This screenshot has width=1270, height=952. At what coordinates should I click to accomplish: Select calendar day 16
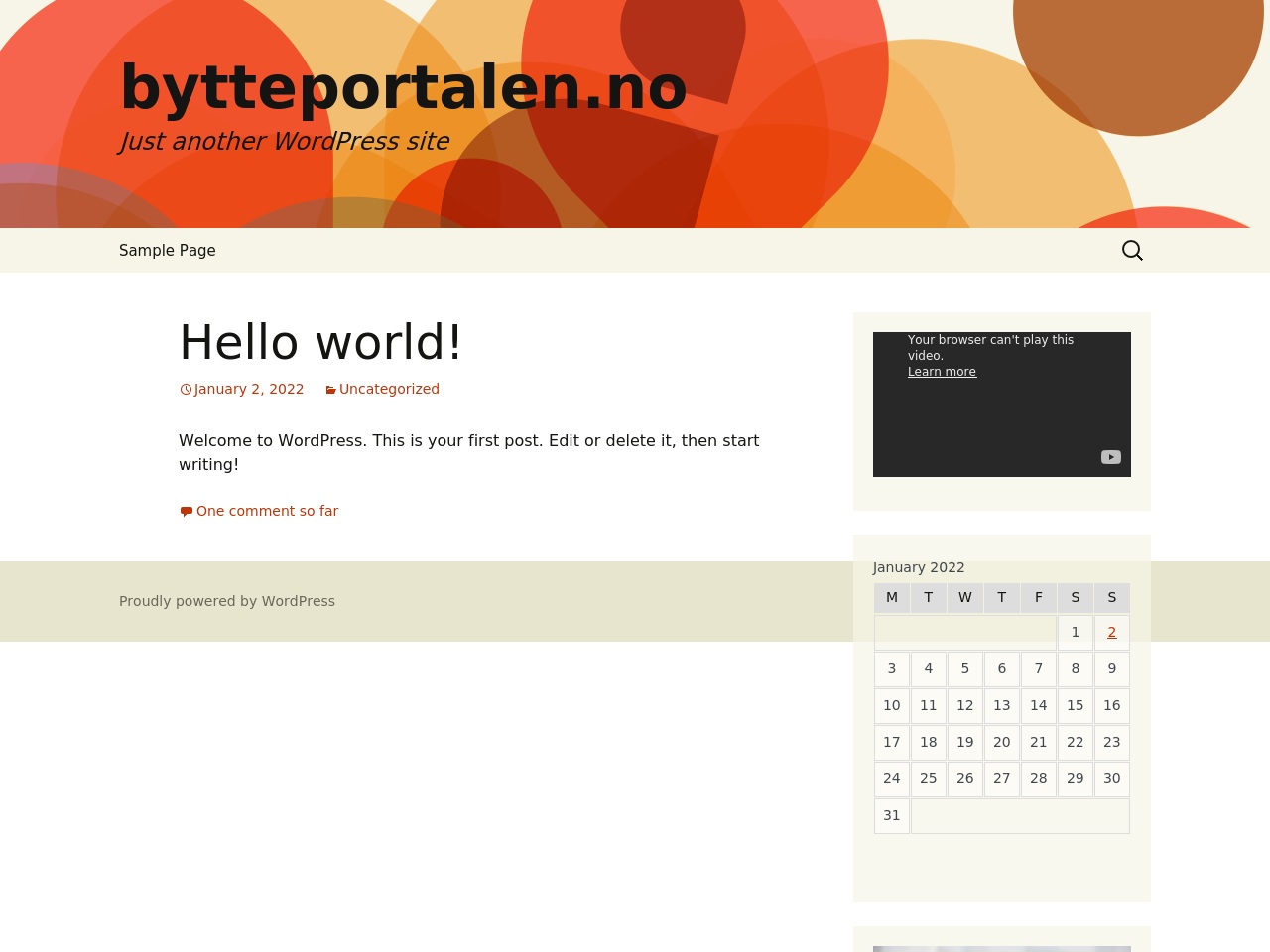pyautogui.click(x=1112, y=705)
